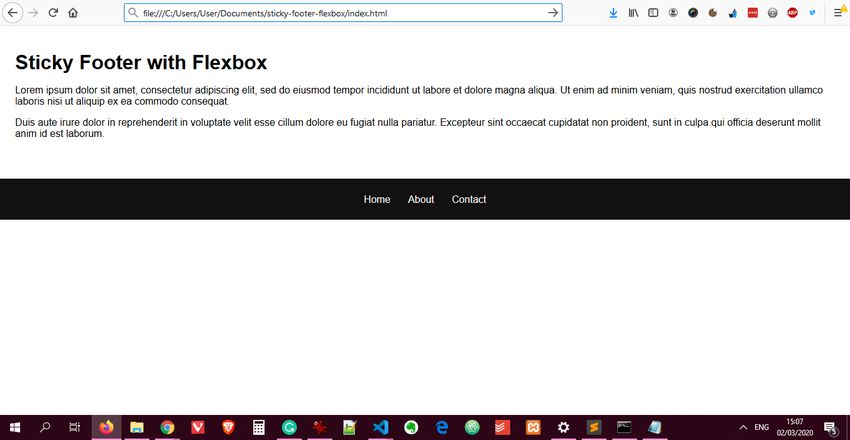
Task: Launch Vivaldi browser from the taskbar
Action: tap(198, 428)
